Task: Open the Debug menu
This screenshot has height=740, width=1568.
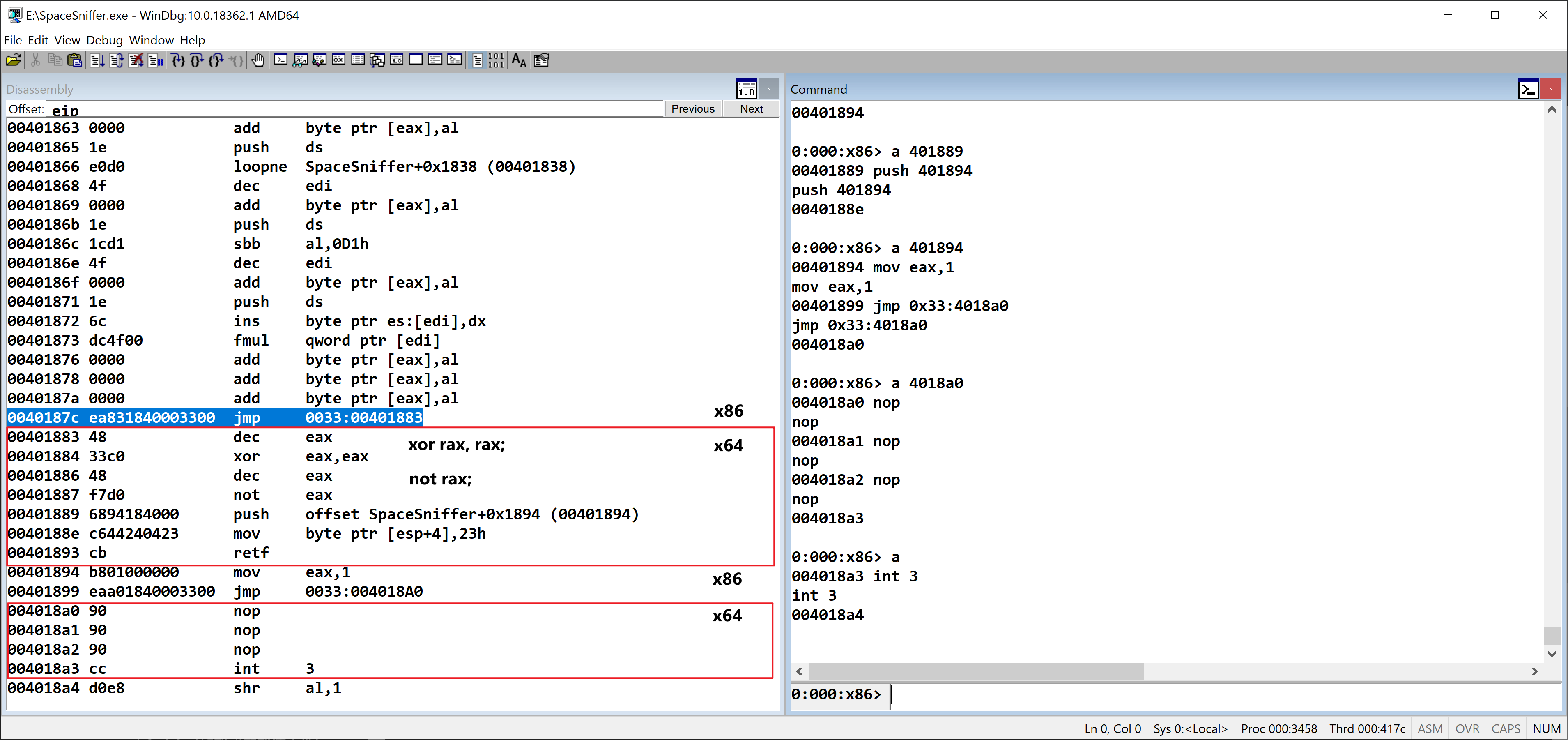Action: tap(104, 40)
